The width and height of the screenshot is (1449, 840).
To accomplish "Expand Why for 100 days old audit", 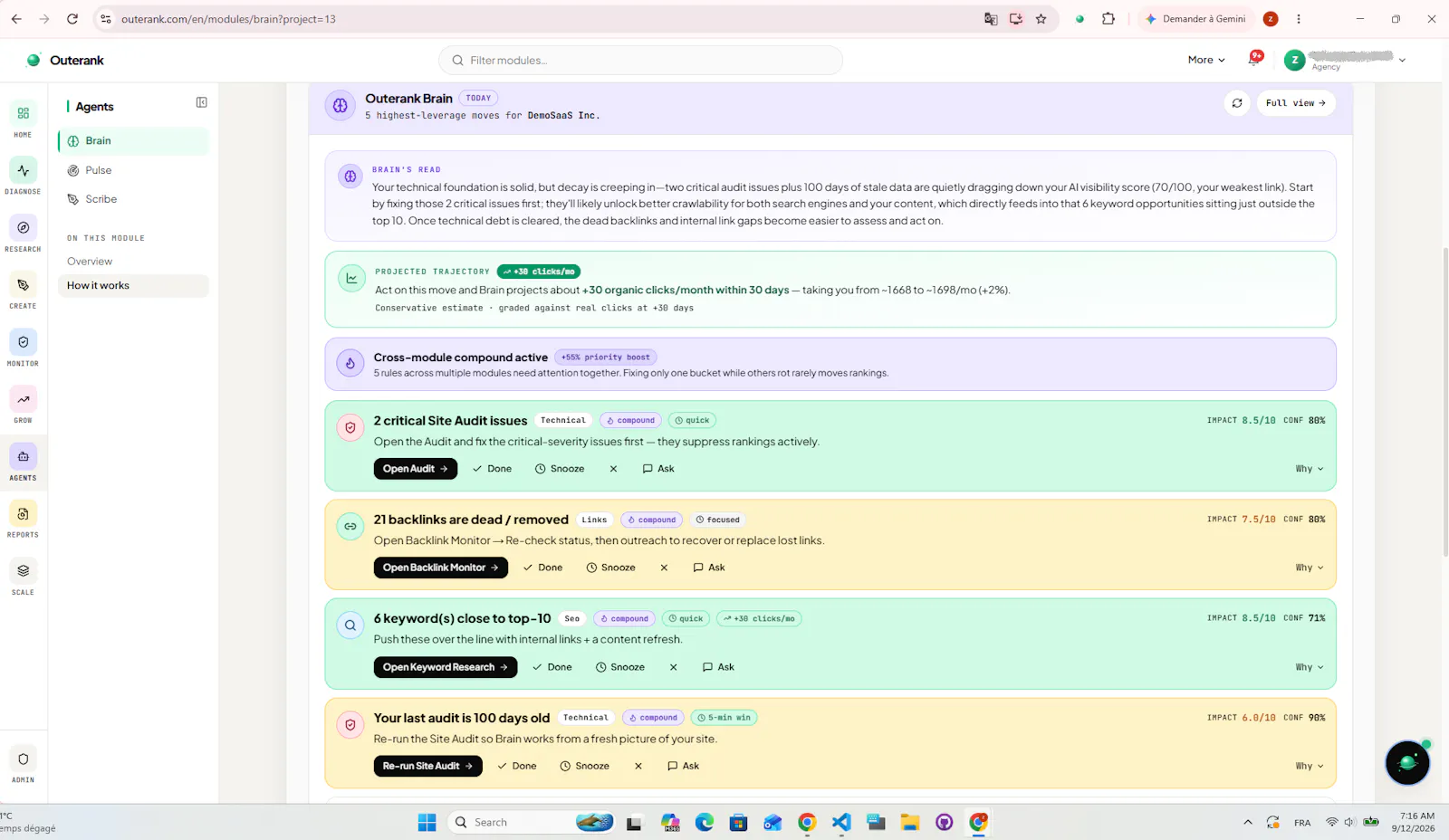I will coord(1310,766).
